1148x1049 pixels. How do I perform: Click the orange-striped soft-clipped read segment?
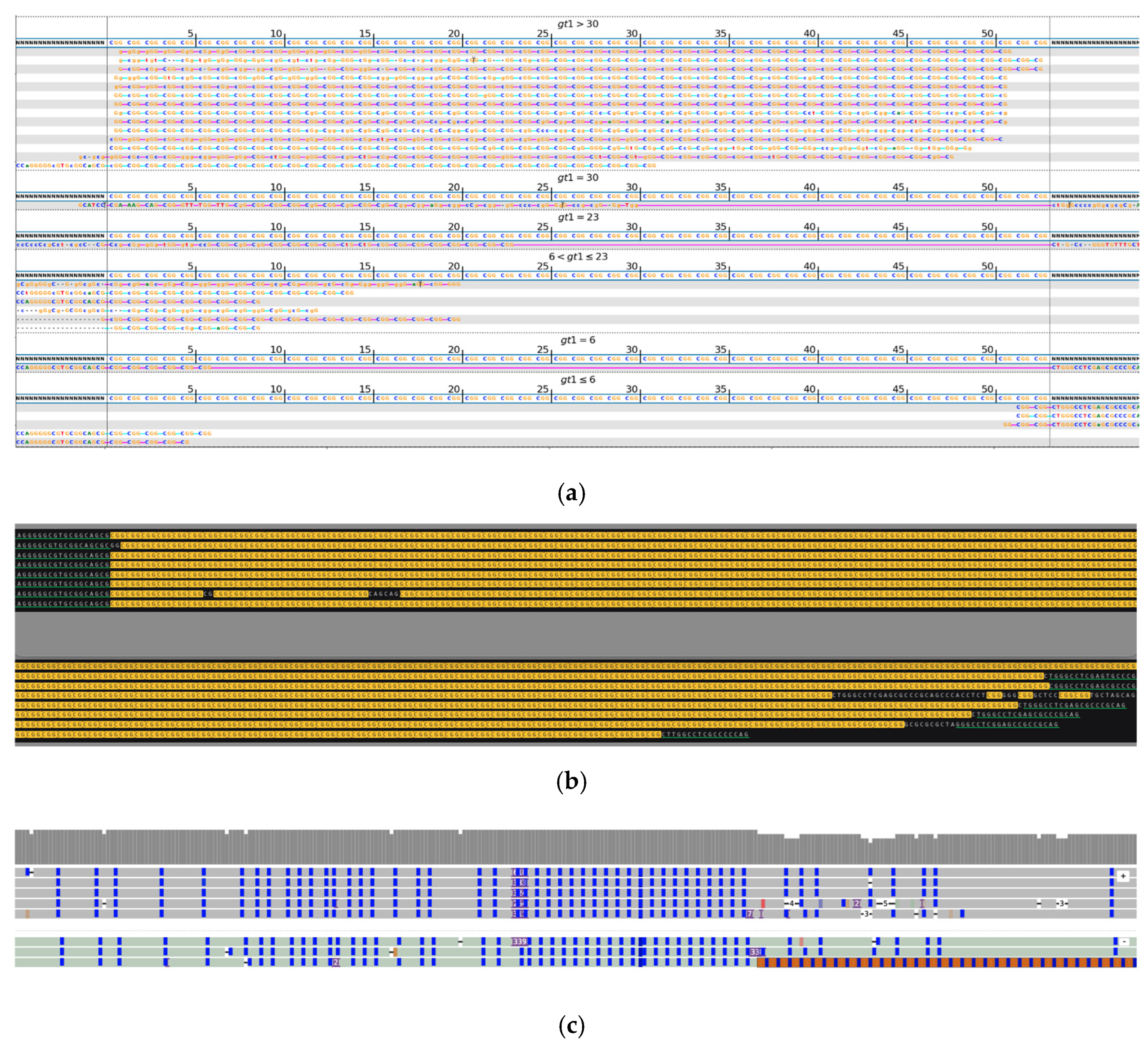pos(945,963)
